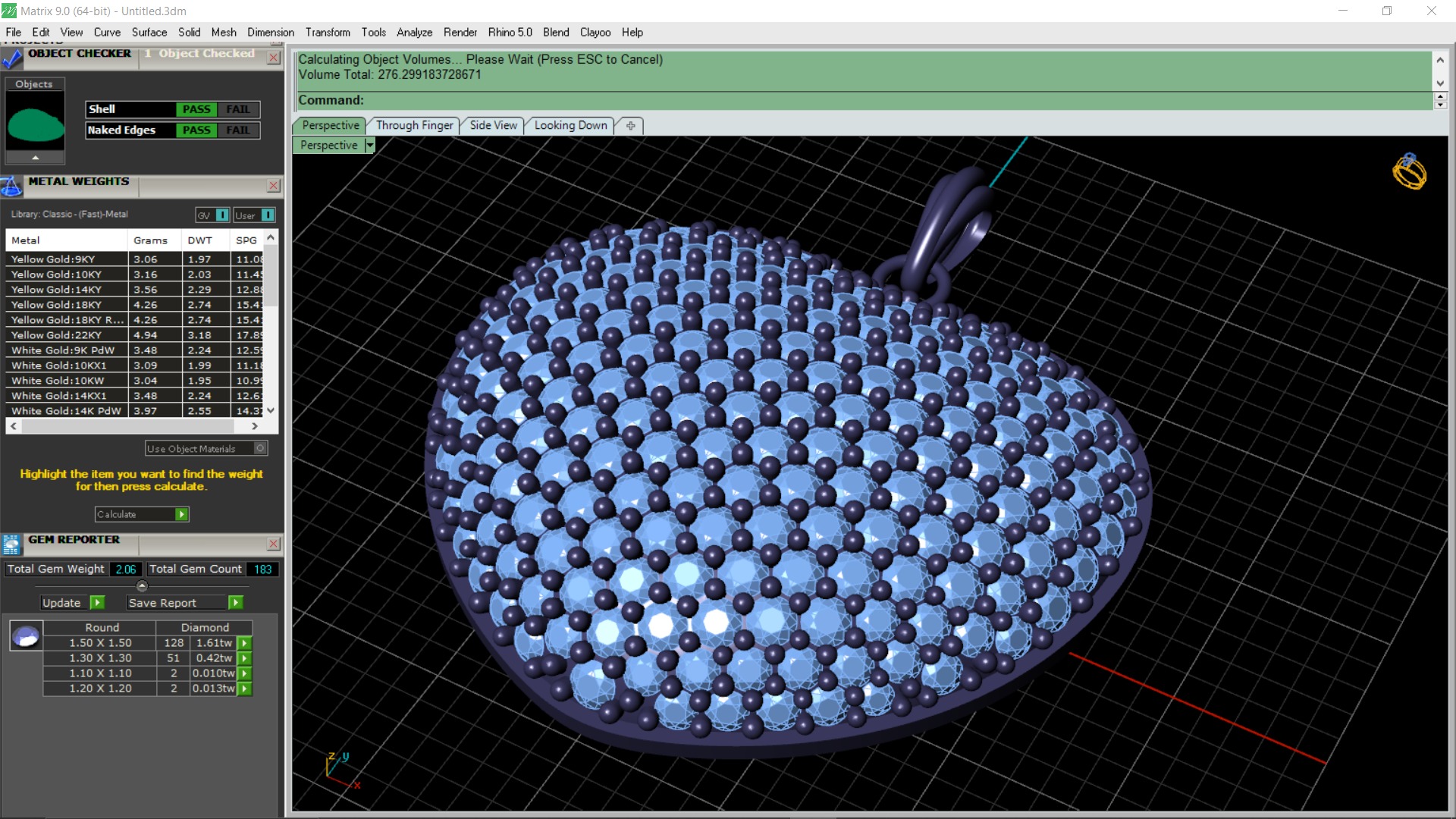
Task: Set Shell check to FAIL
Action: click(x=238, y=109)
